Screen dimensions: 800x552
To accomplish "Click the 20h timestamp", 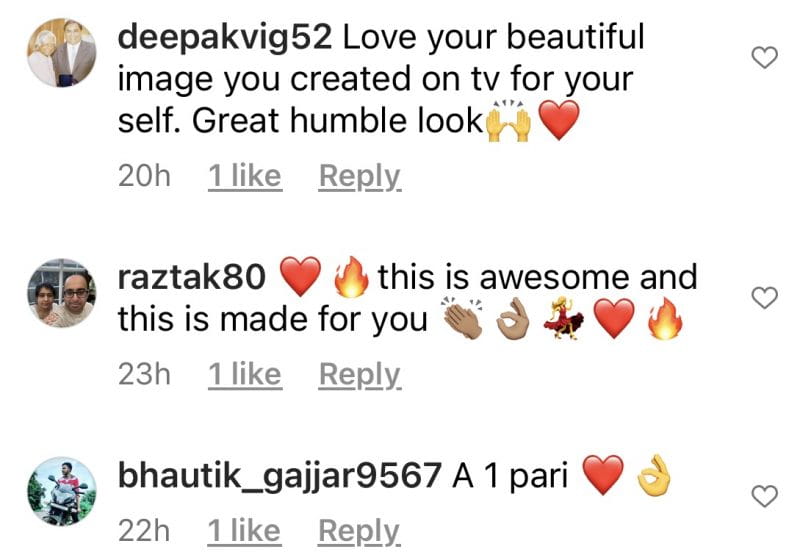I will coord(144,177).
